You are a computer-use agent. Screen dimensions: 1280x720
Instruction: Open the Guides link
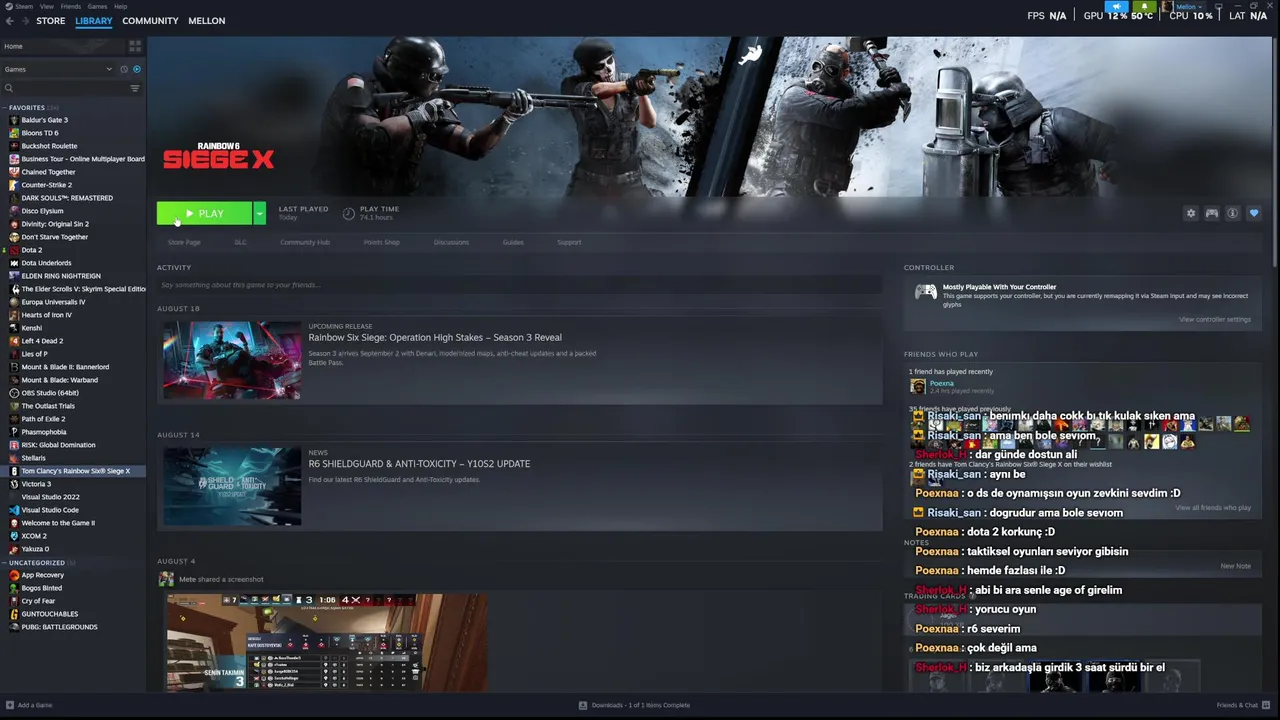tap(513, 242)
